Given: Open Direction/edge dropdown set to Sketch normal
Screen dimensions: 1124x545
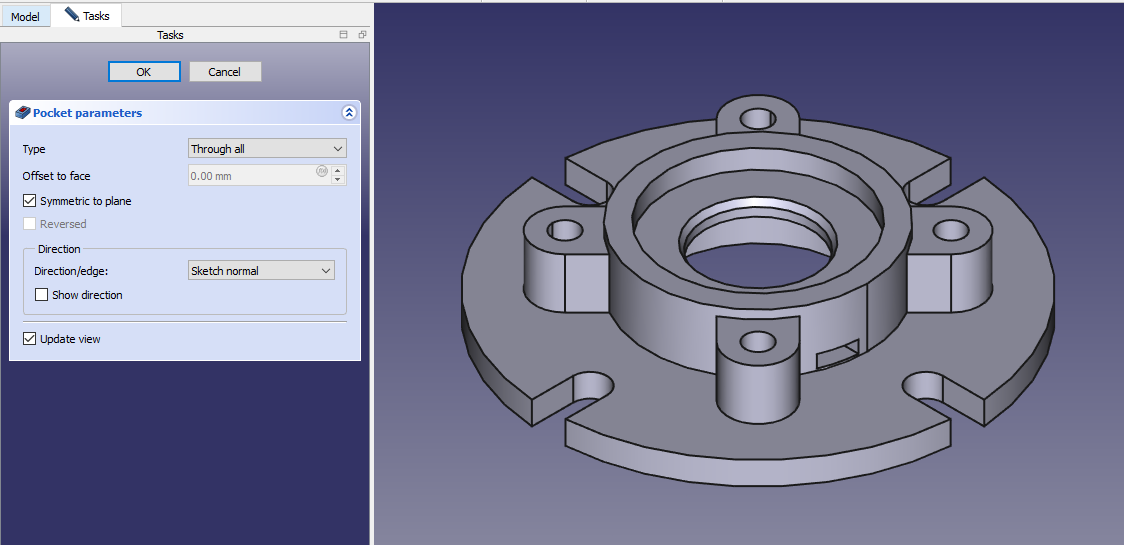Looking at the screenshot, I should pos(261,271).
